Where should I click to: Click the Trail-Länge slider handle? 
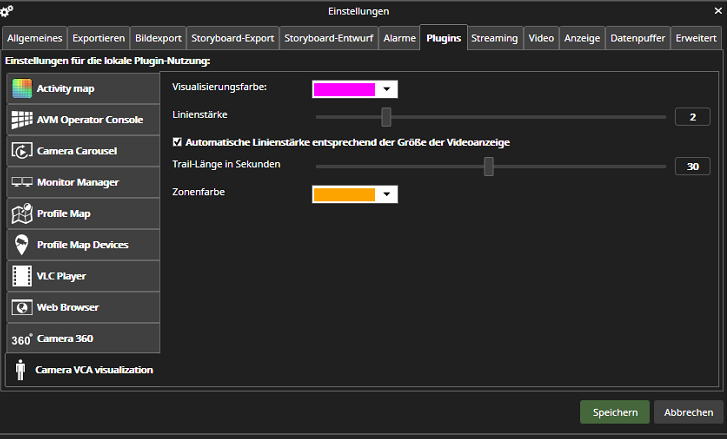click(x=489, y=166)
